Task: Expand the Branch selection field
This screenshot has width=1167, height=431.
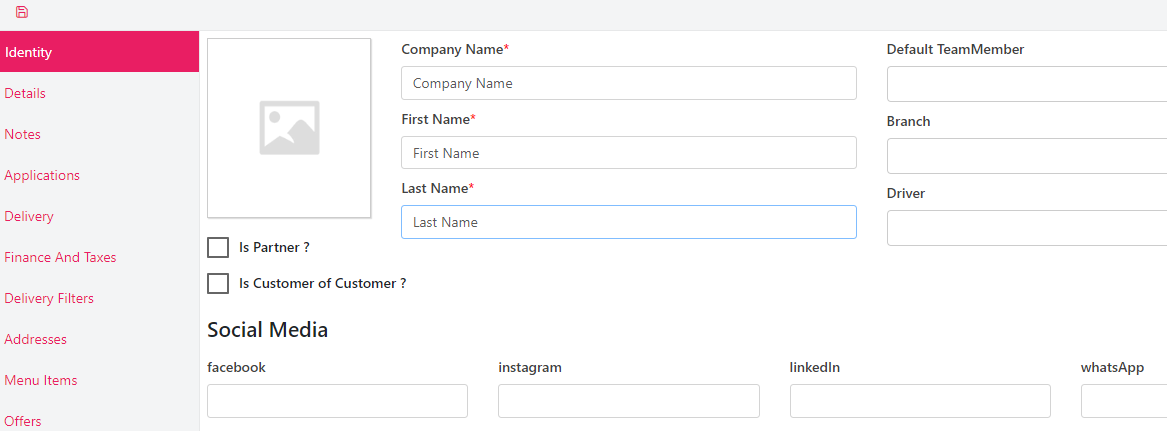Action: pyautogui.click(x=1026, y=156)
